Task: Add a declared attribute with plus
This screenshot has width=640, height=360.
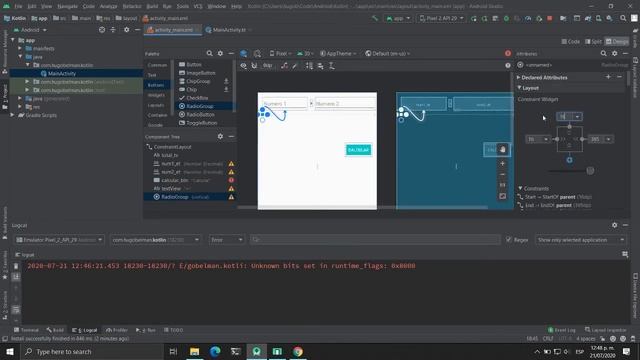Action: pos(608,77)
